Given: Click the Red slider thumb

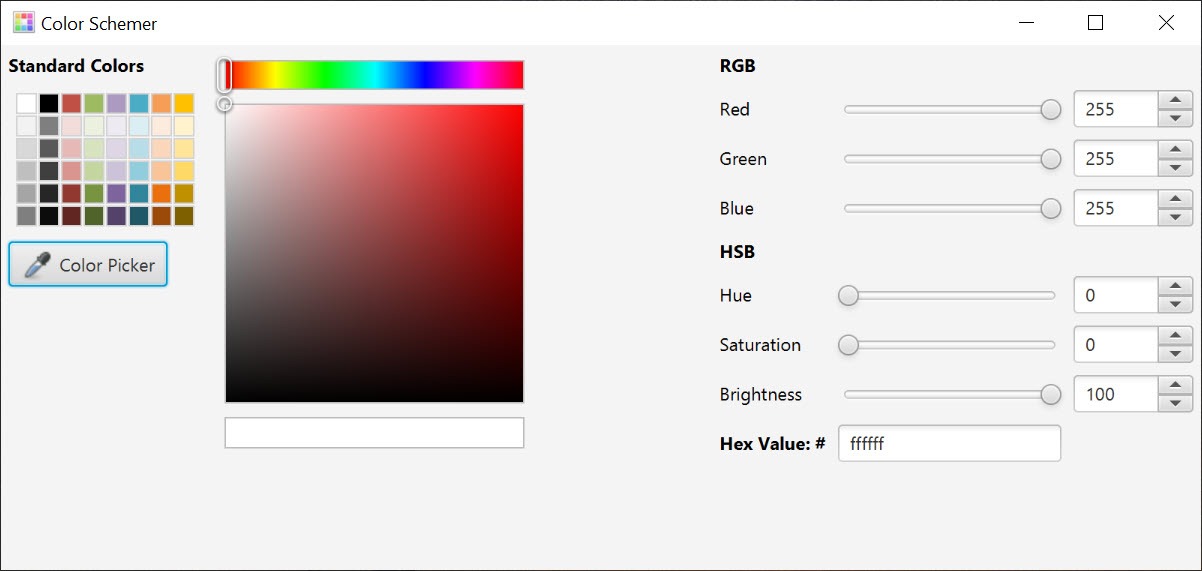Looking at the screenshot, I should point(1050,109).
